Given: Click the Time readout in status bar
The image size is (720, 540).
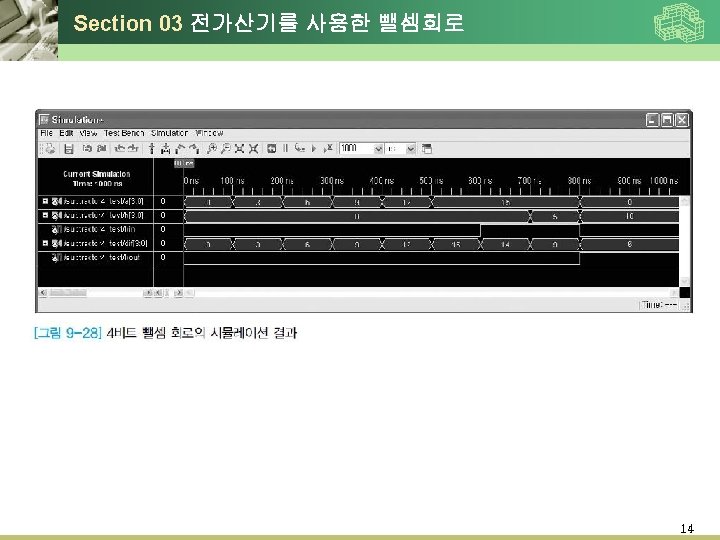Looking at the screenshot, I should coord(659,304).
